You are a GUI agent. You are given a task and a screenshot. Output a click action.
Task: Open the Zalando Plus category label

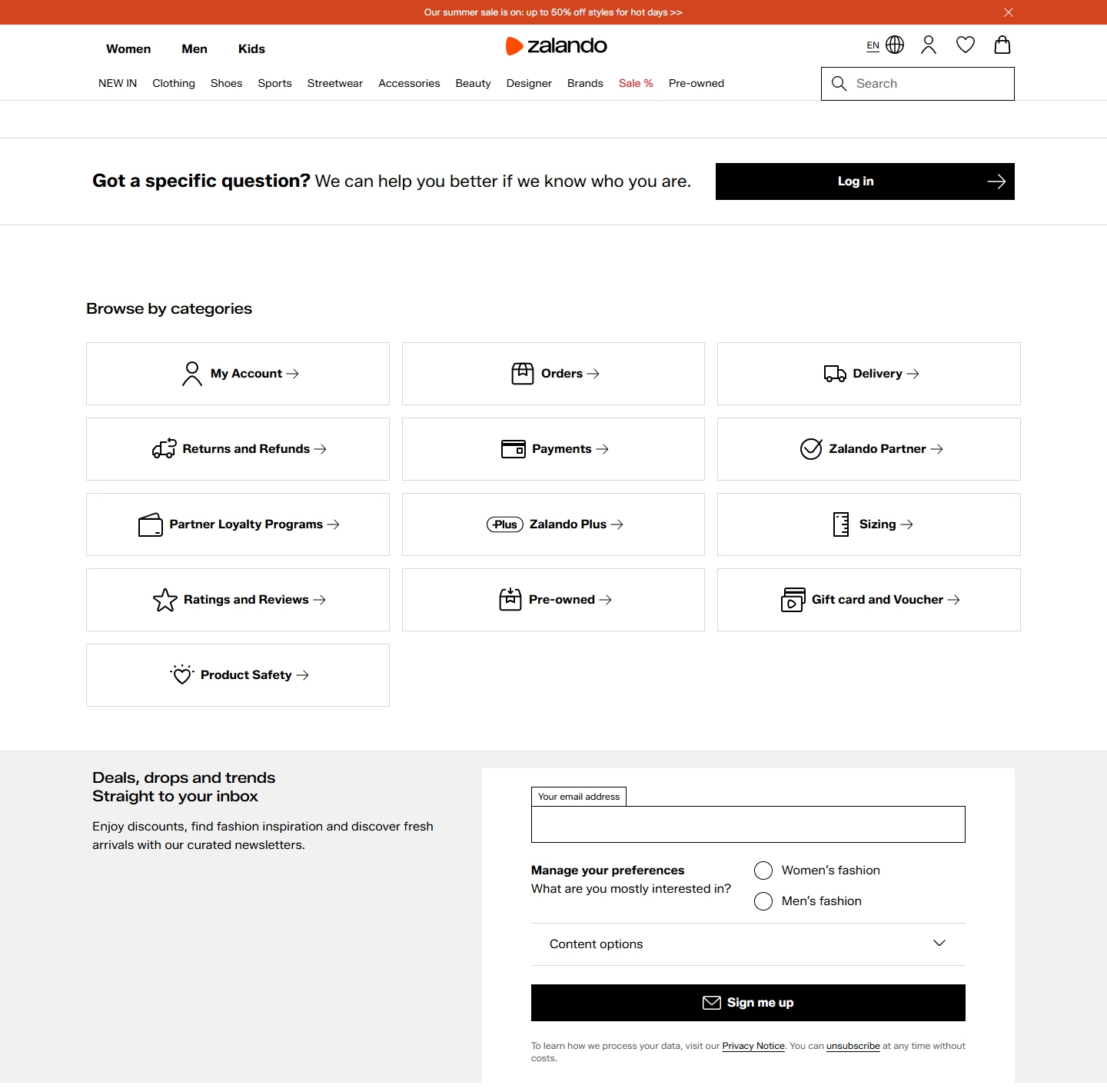coord(568,524)
